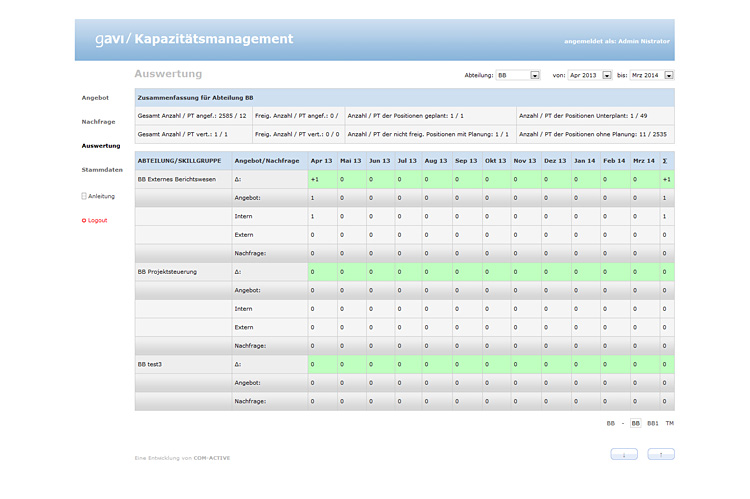Click Extern label under BB Externes Berichtswesen
Image resolution: width=750 pixels, height=499 pixels.
(x=243, y=235)
